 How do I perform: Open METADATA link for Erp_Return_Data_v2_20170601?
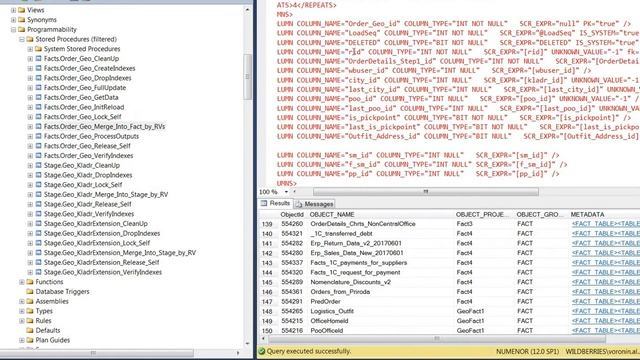pos(606,243)
